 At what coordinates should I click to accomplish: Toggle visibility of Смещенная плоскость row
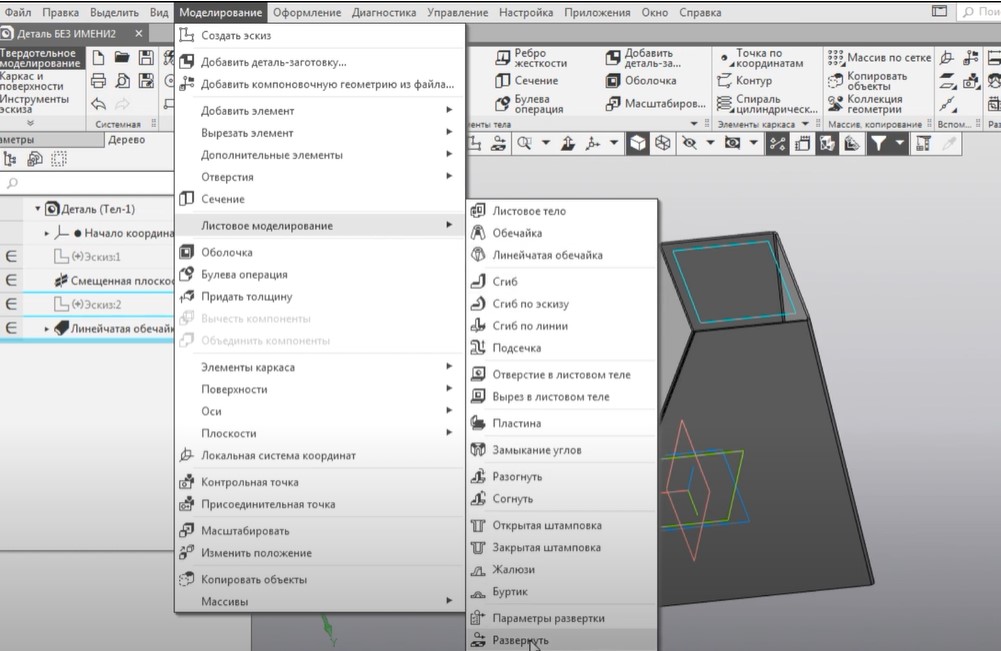pos(11,280)
